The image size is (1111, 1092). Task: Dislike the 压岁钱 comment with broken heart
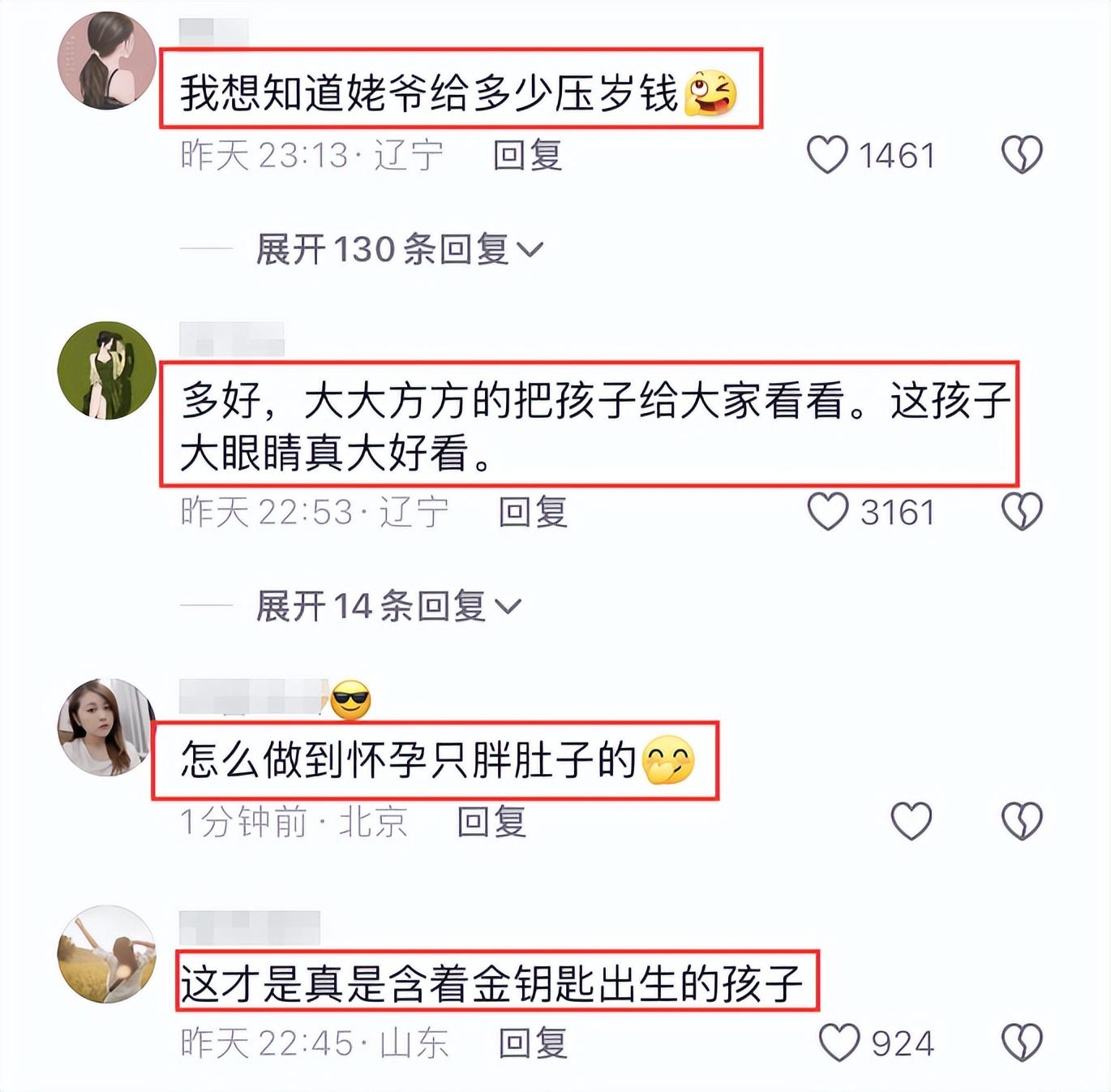1022,154
